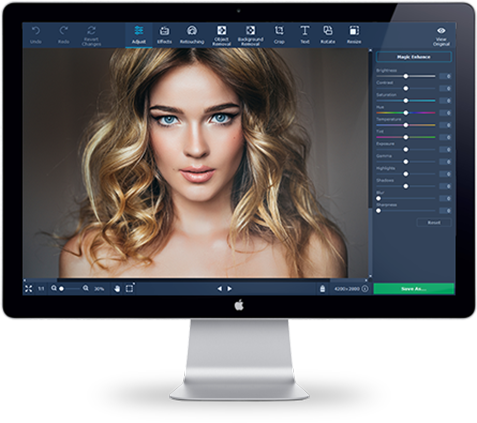Screen dimensions: 477x423
Task: Click the Hue slider handle
Action: click(x=406, y=113)
